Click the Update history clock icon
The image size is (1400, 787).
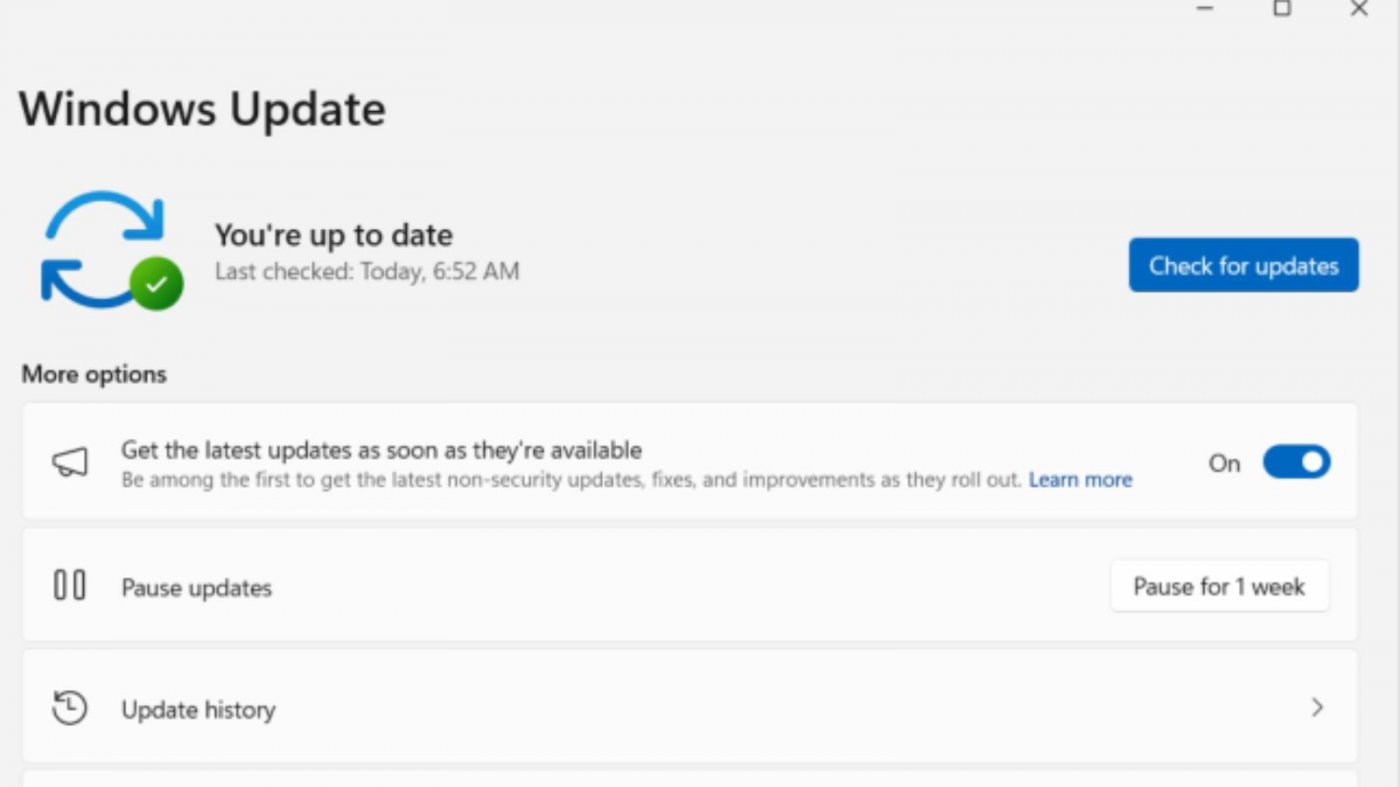tap(70, 708)
